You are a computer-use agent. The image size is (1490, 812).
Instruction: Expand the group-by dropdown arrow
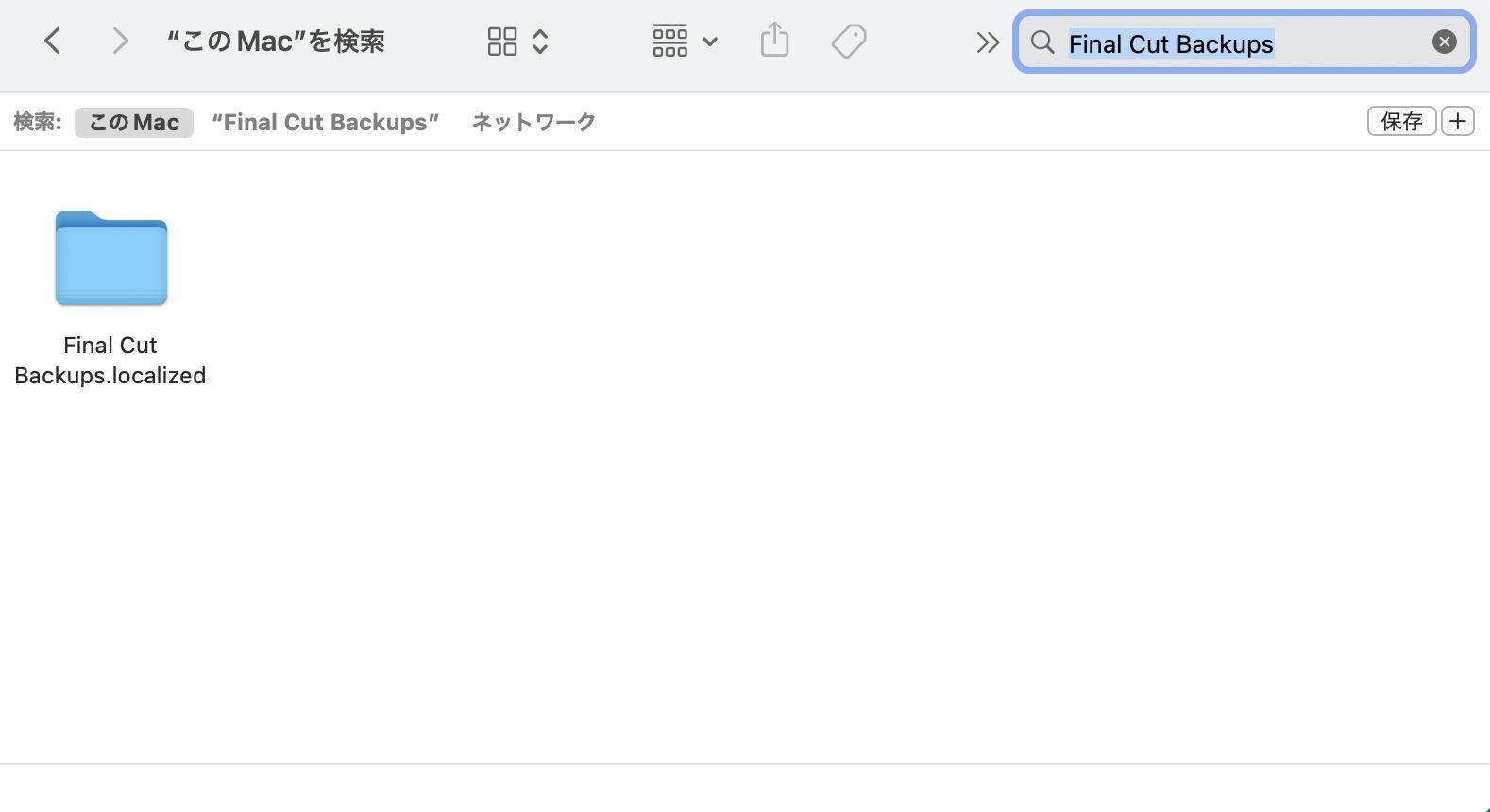point(711,42)
